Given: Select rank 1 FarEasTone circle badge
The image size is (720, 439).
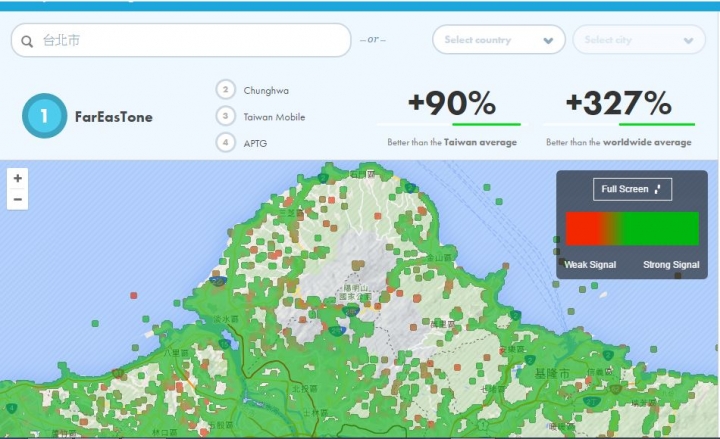Looking at the screenshot, I should tap(45, 116).
